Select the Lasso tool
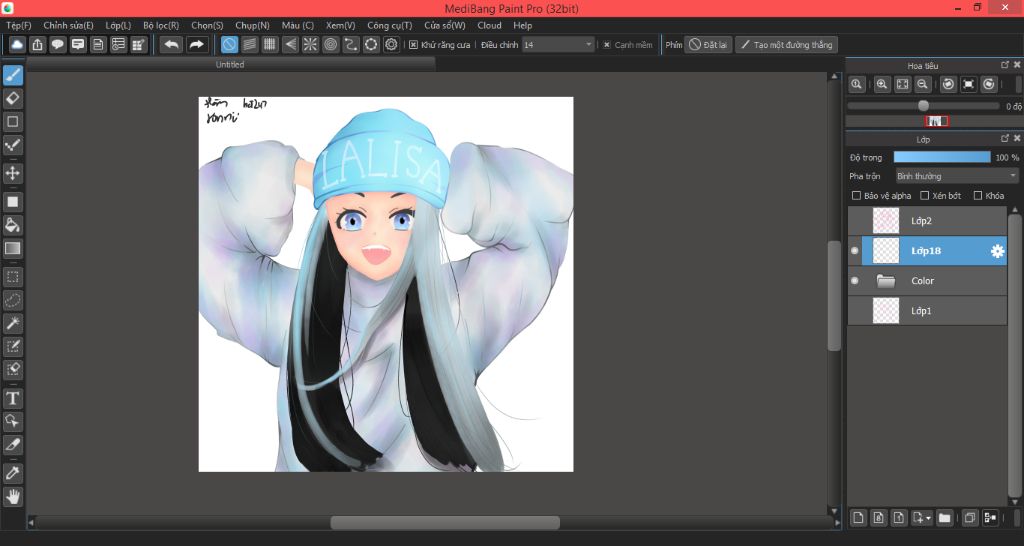1024x546 pixels. [12, 300]
